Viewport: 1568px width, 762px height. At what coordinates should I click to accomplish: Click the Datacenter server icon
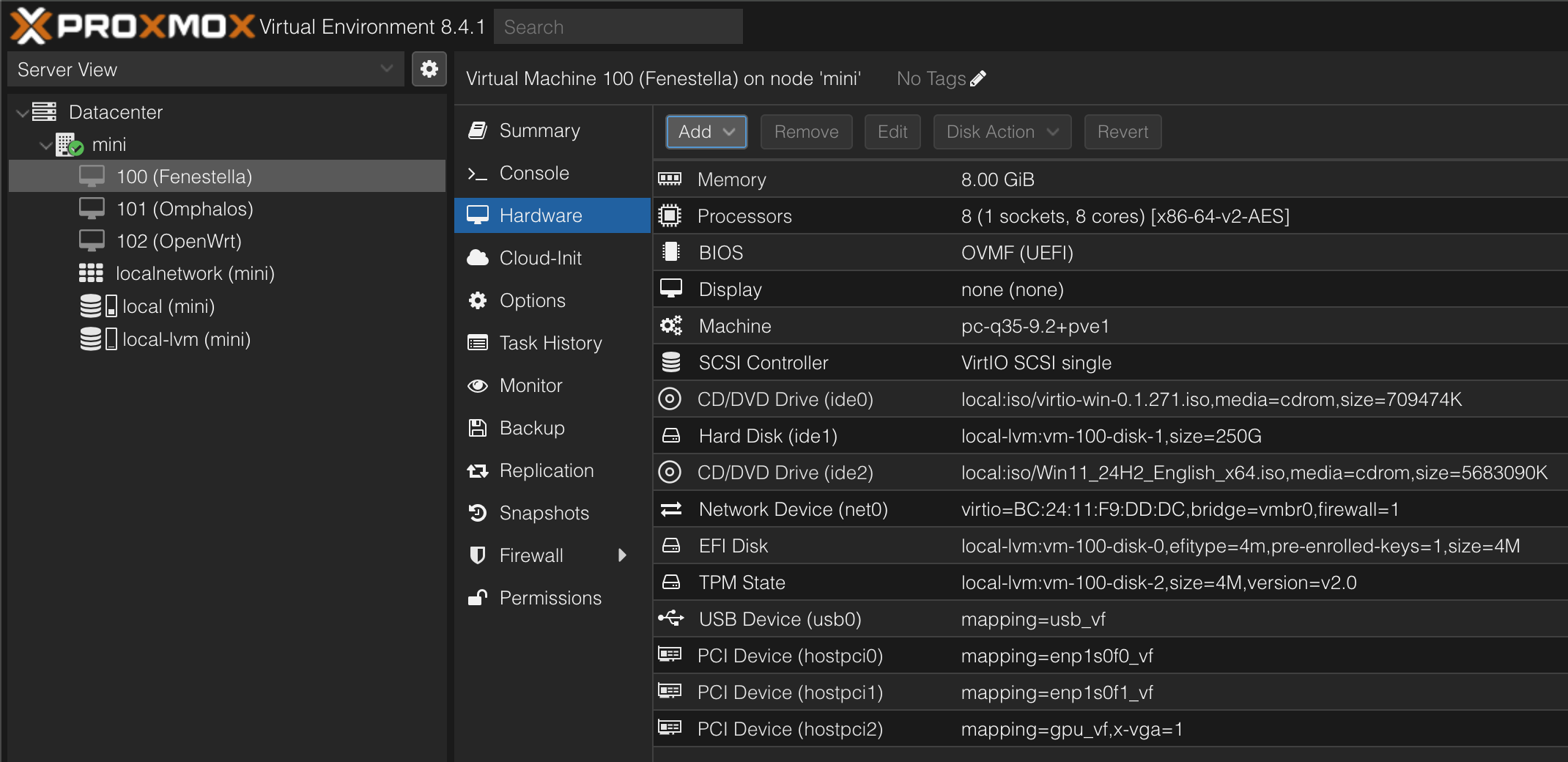tap(44, 112)
